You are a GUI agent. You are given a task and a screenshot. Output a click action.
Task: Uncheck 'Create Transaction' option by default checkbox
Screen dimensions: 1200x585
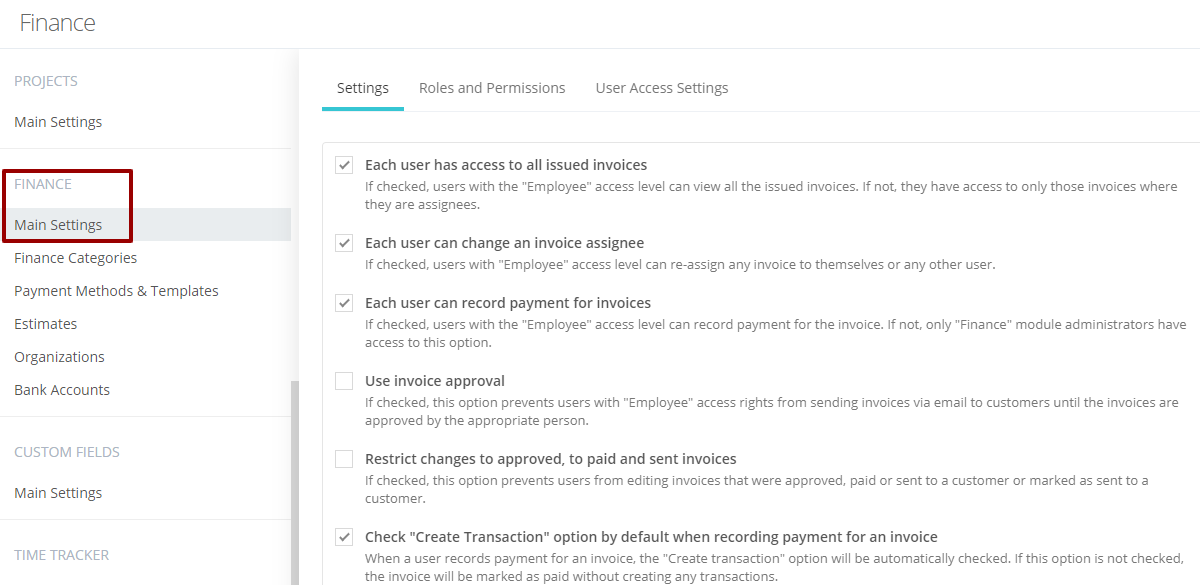pos(344,537)
